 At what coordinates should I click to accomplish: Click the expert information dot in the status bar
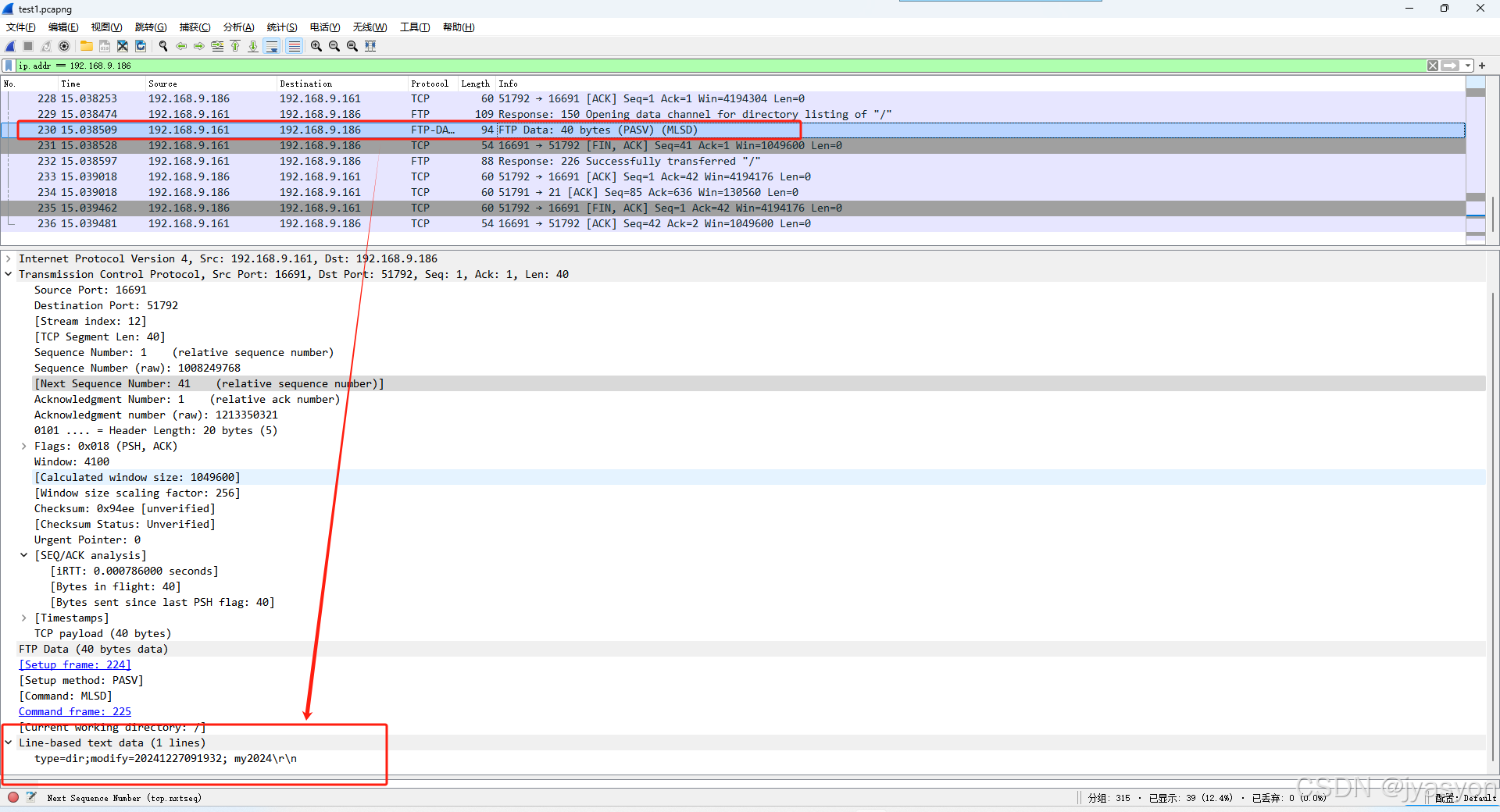12,797
